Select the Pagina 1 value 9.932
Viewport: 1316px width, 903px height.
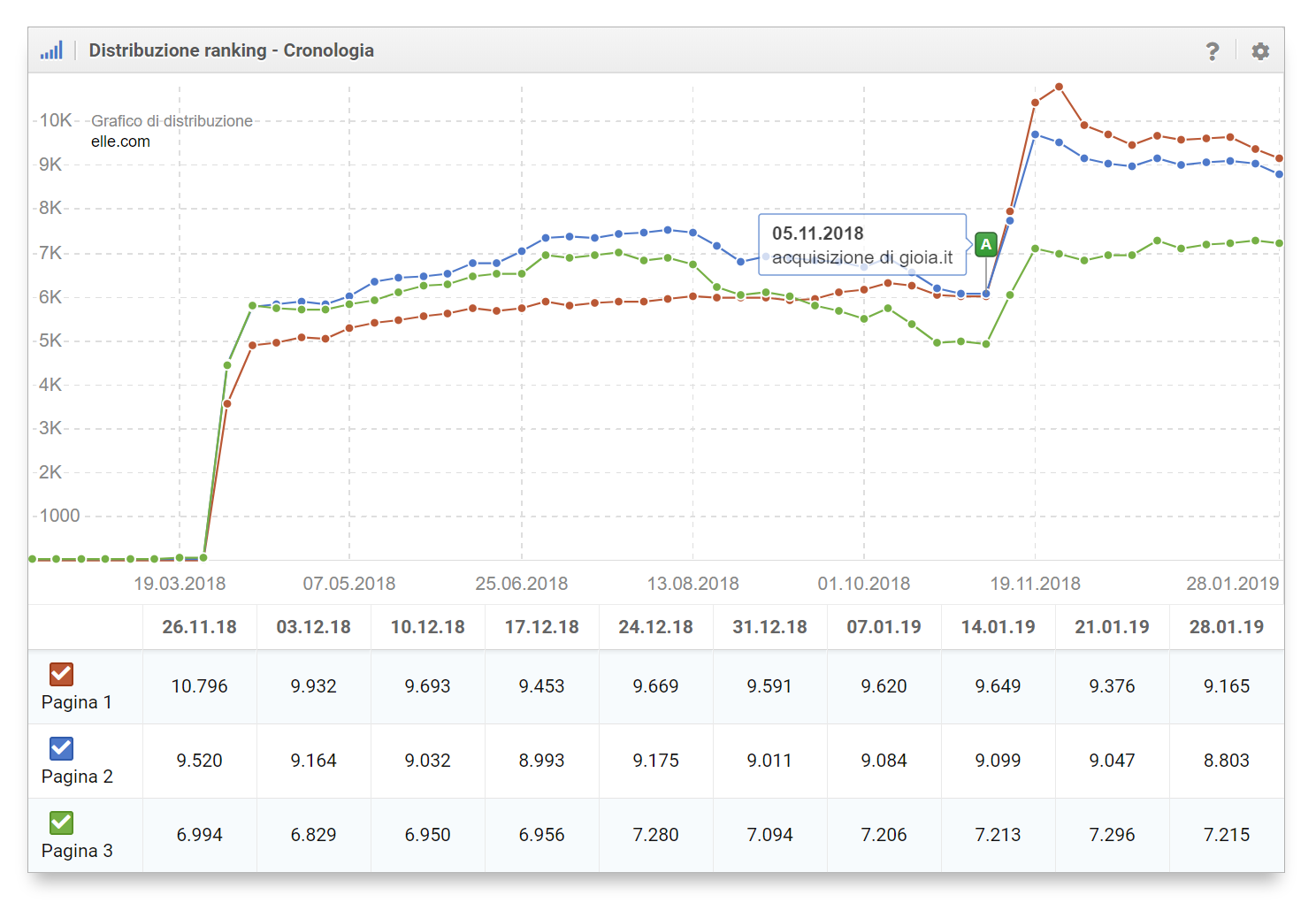pyautogui.click(x=313, y=686)
